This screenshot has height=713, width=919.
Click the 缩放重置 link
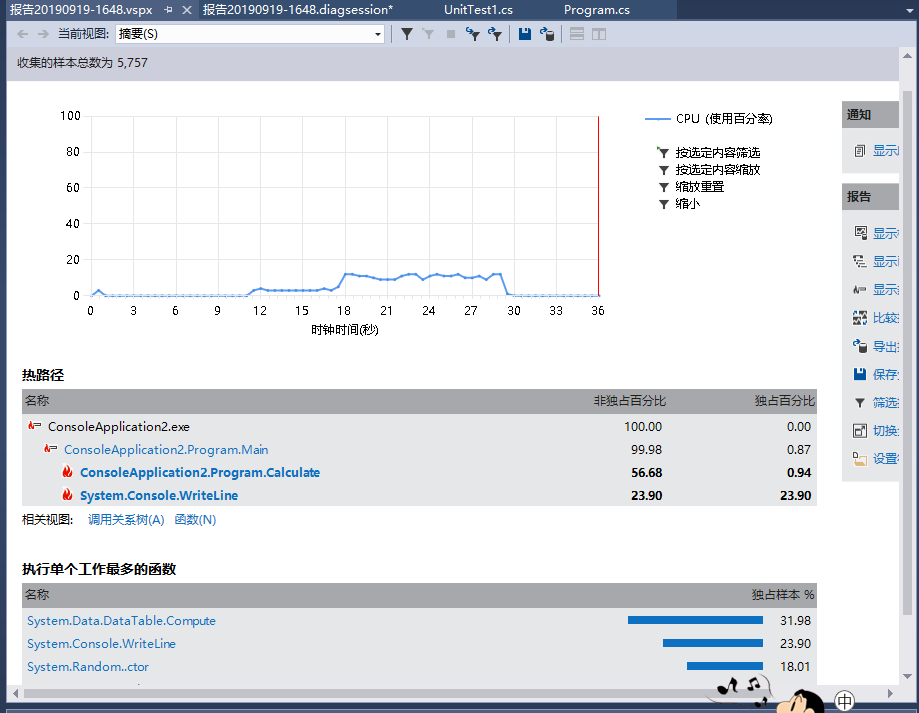[x=700, y=187]
